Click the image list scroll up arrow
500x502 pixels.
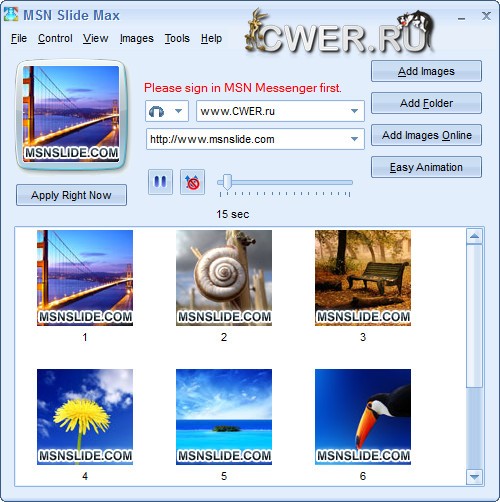click(x=474, y=236)
